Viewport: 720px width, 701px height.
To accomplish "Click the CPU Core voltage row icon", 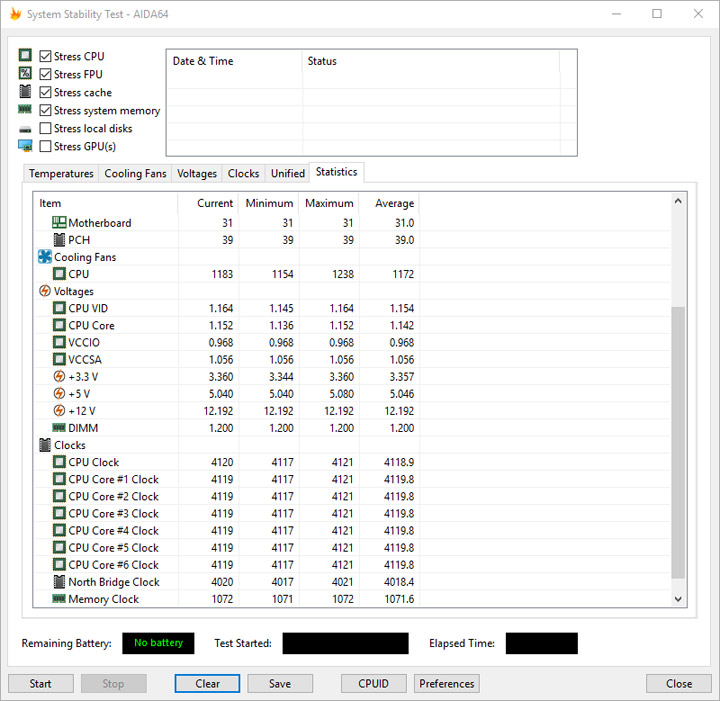I will click(x=59, y=325).
